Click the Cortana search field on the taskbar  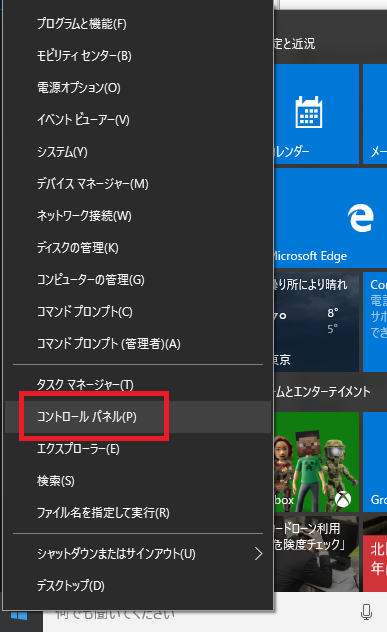pos(215,615)
